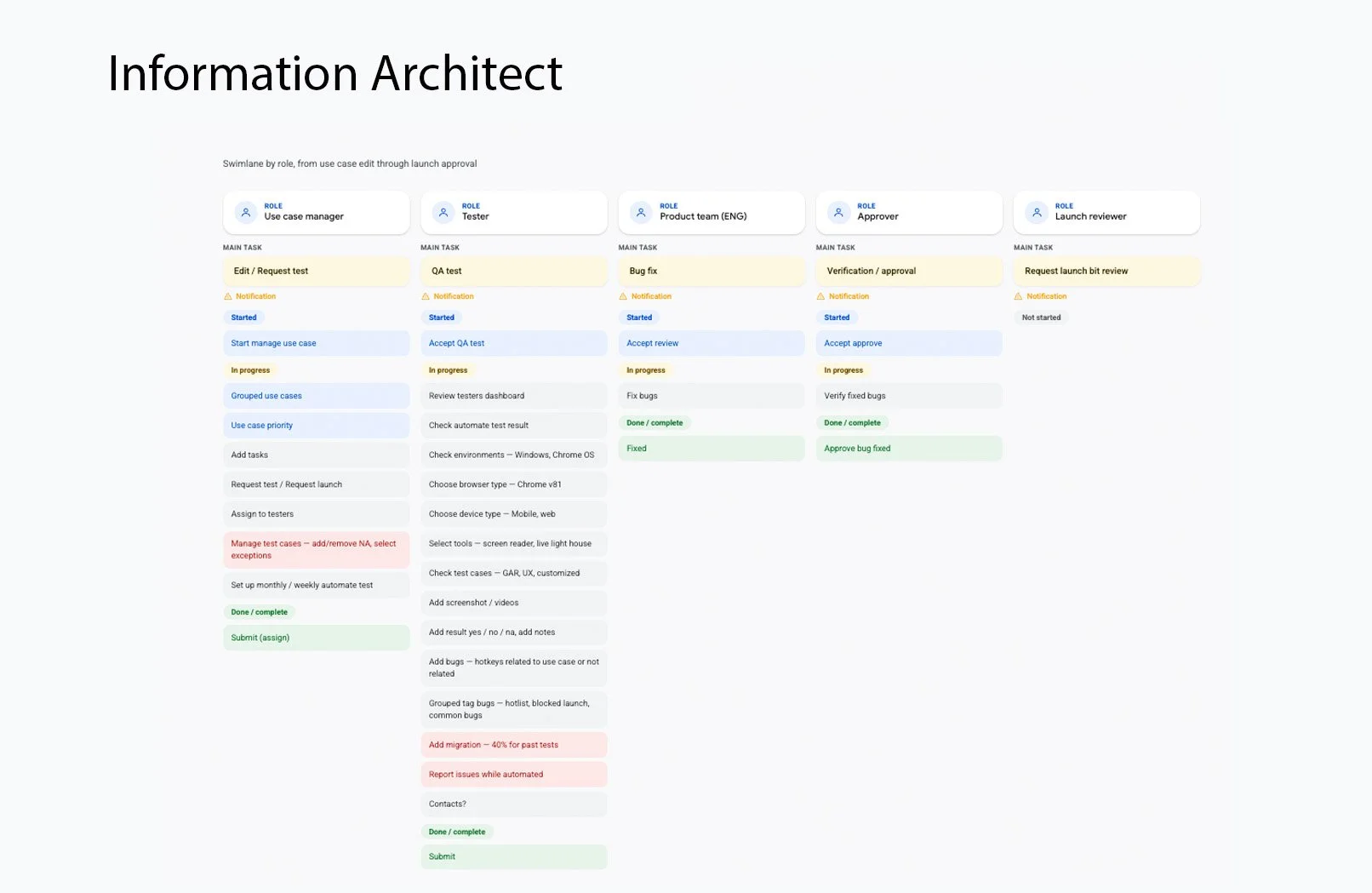Click Choose device type Mobile, web step
Screen dimensions: 1372x893
click(x=514, y=514)
